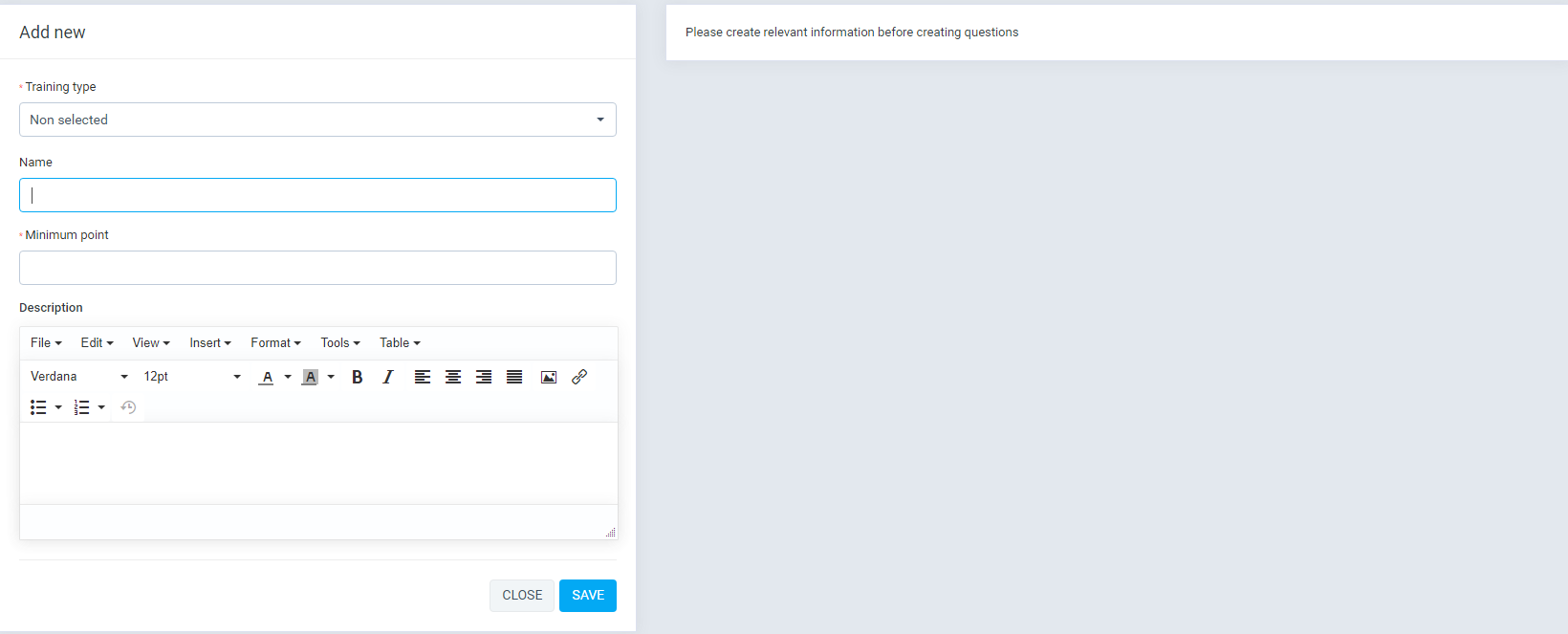Click inside the Description text area
The width and height of the screenshot is (1568, 634).
pyautogui.click(x=318, y=463)
